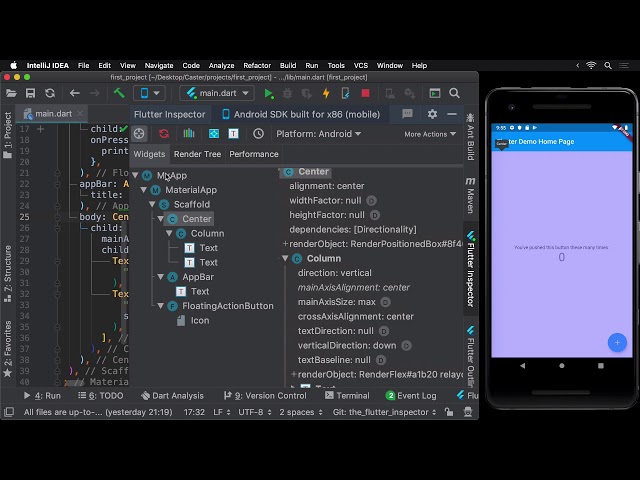Screen dimensions: 640x480
Task: Open the main.dart run configuration dropdown
Action: pos(217,93)
